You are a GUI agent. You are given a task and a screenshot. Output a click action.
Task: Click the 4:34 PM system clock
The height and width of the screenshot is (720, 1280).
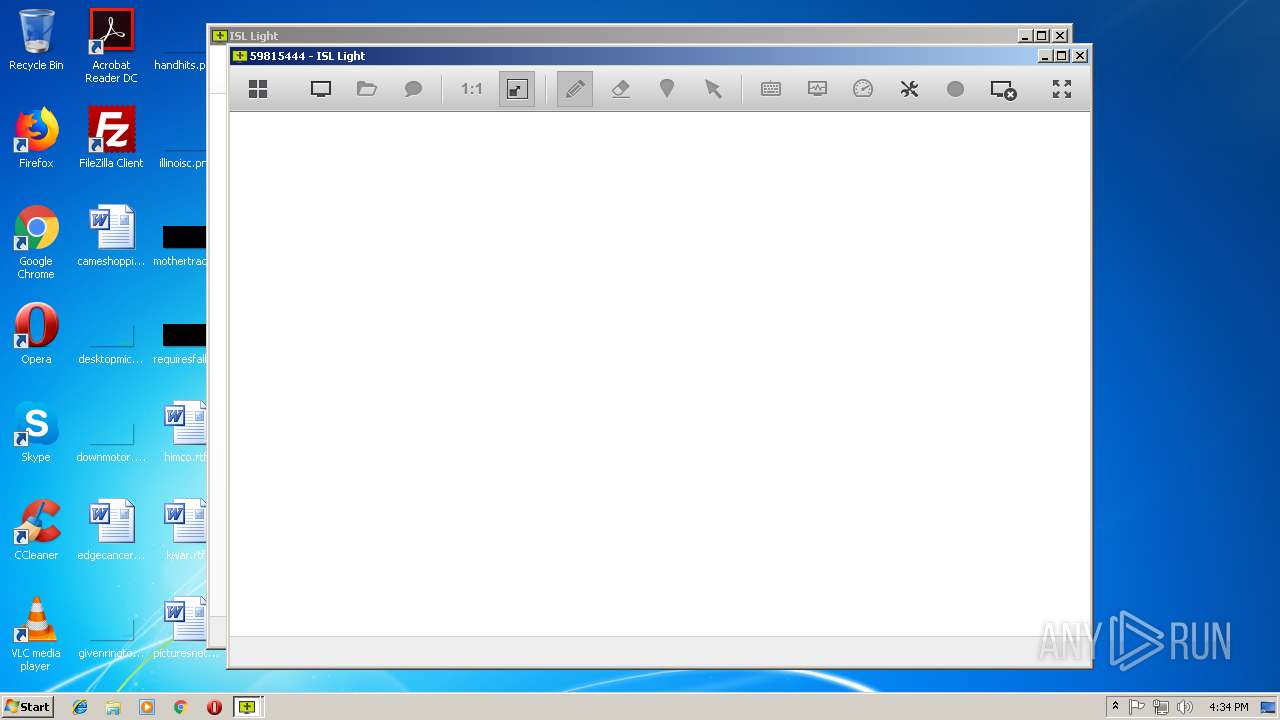coord(1228,707)
